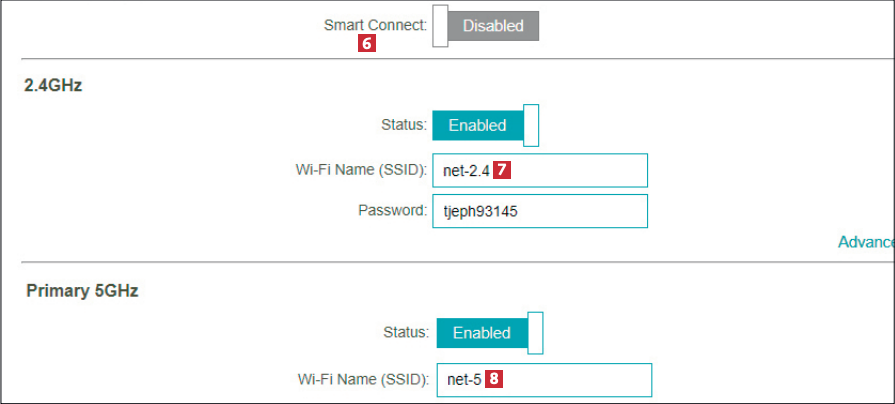The height and width of the screenshot is (404, 895).
Task: Click the Status label under 2.4GHz
Action: (x=404, y=125)
